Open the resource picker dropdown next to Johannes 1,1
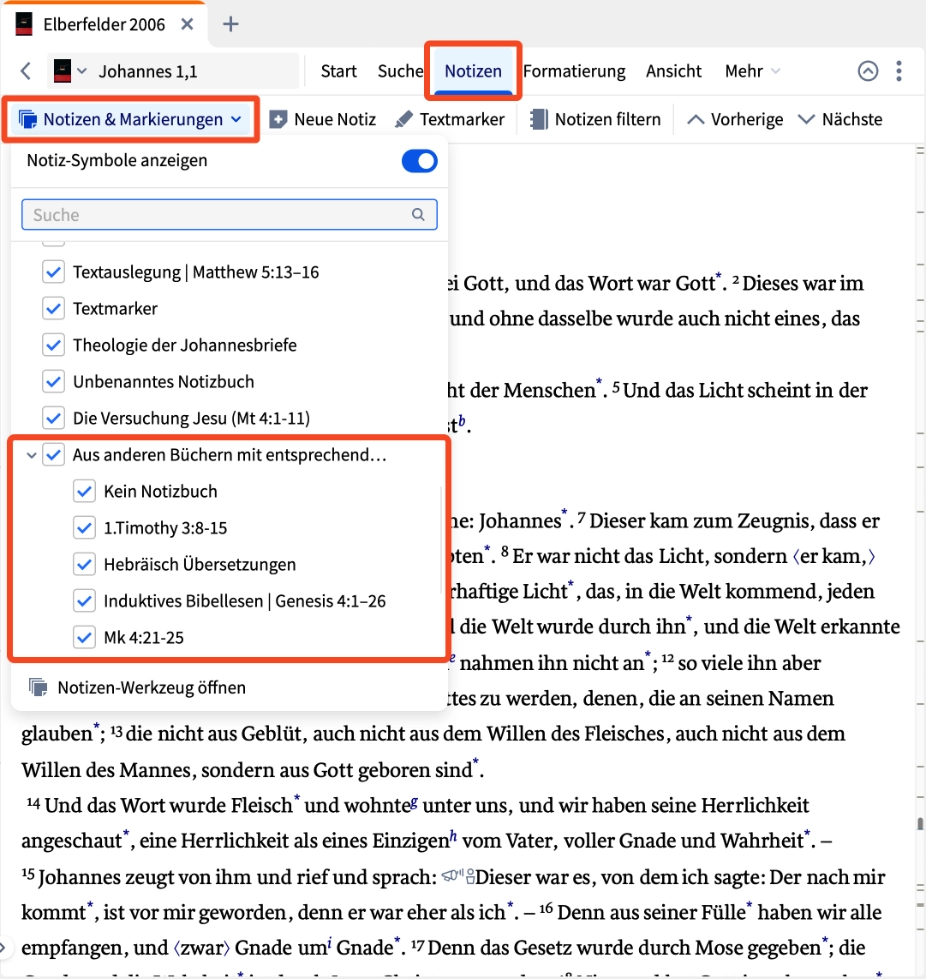Viewport: 926px width, 979px height. pyautogui.click(x=82, y=71)
